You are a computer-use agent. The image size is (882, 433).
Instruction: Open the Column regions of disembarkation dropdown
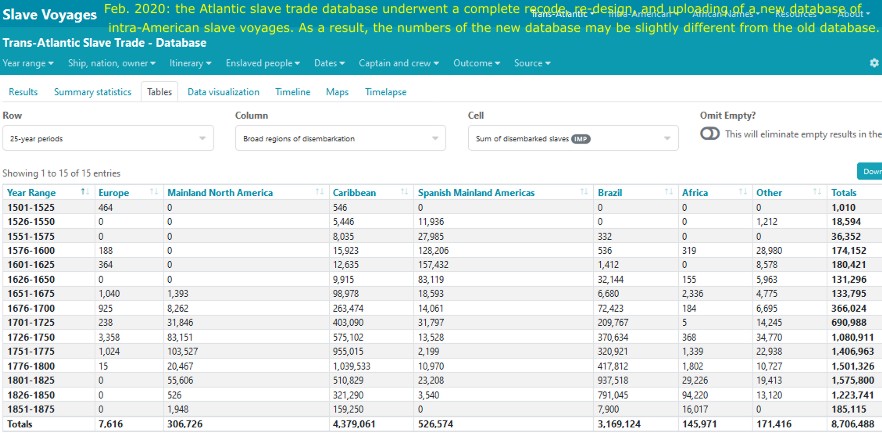click(340, 139)
